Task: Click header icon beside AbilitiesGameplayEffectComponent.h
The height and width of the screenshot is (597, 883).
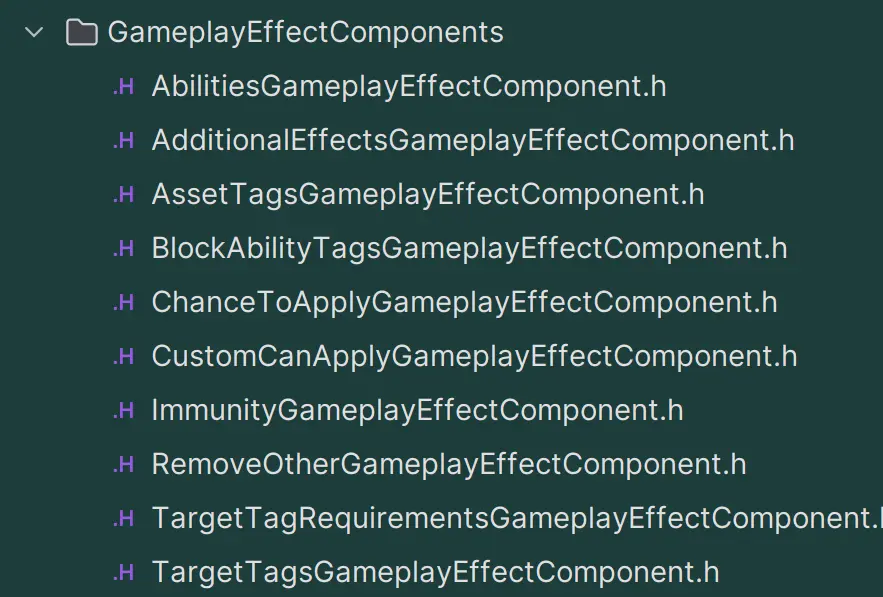Action: click(x=123, y=87)
